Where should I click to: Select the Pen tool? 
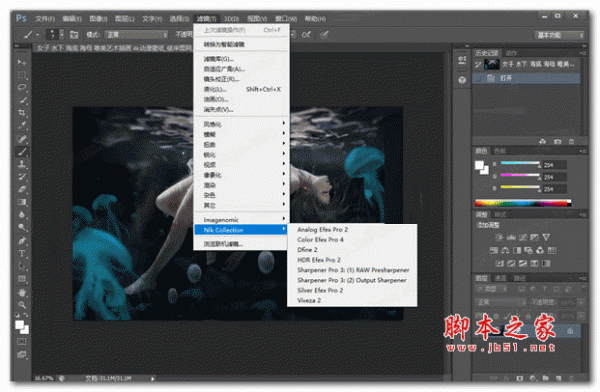(x=22, y=240)
